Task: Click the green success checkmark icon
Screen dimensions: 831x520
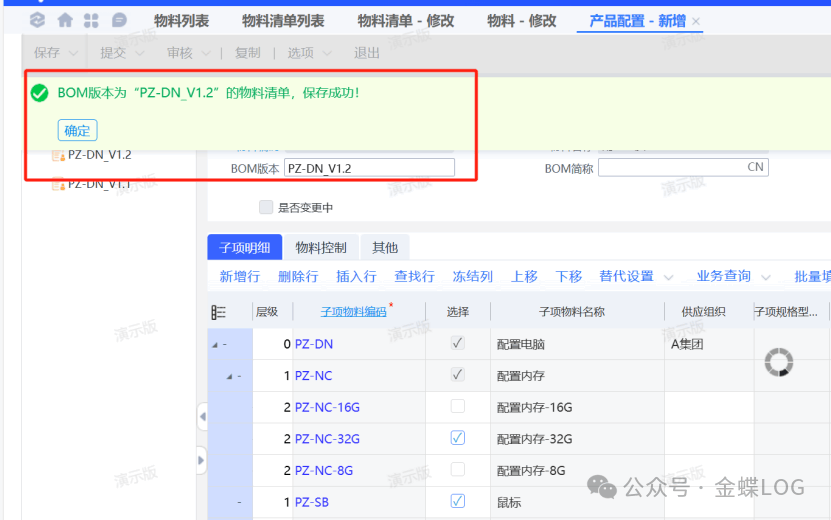Action: coord(39,93)
